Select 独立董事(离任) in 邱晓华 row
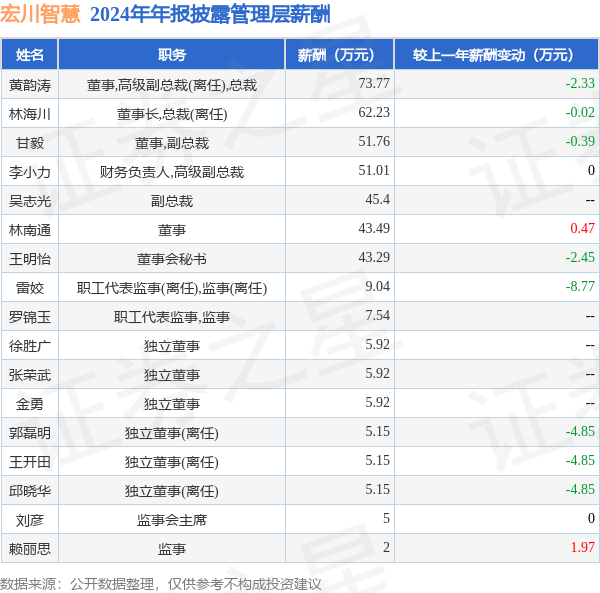This screenshot has height=593, width=600. [172, 491]
